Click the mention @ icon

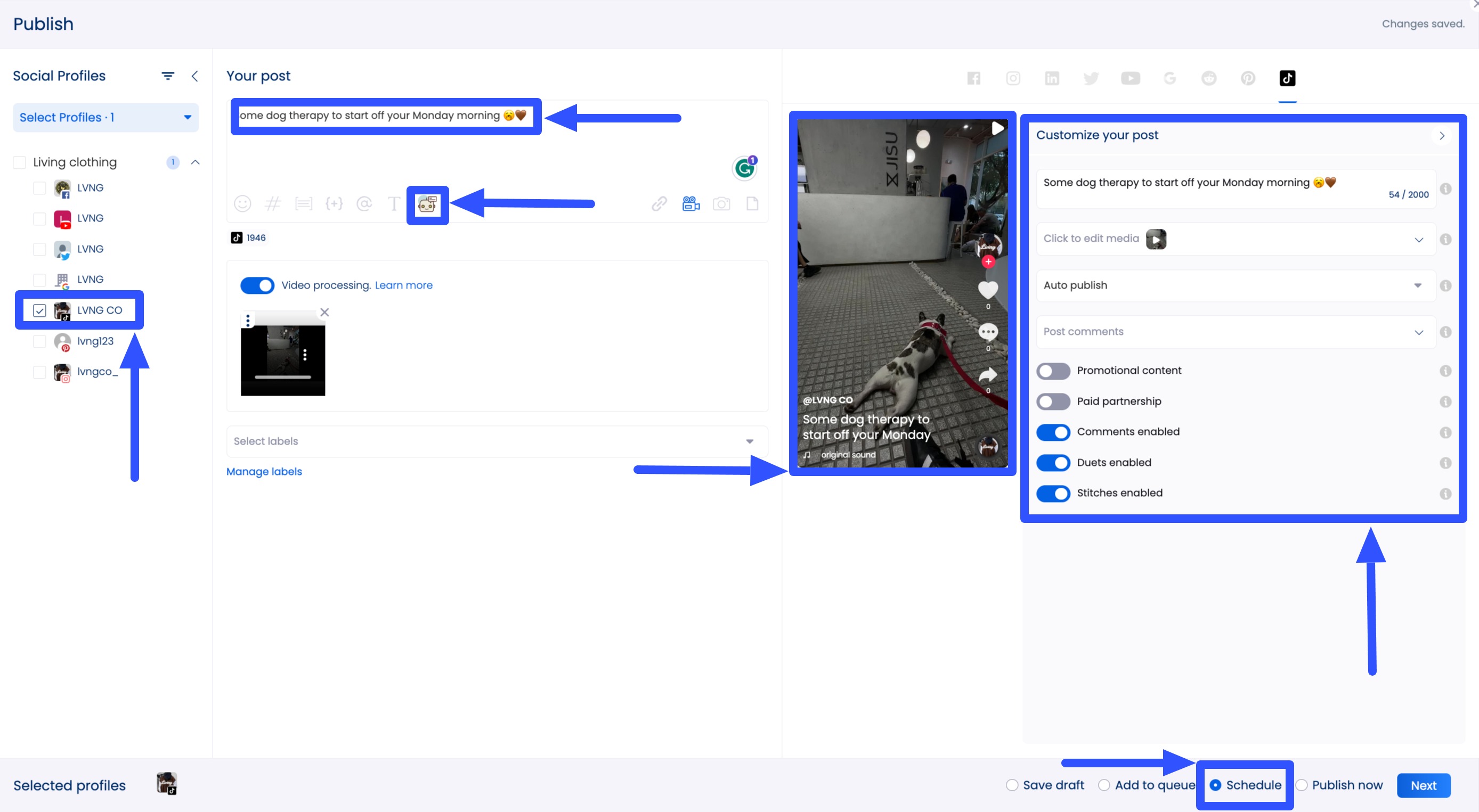point(364,204)
